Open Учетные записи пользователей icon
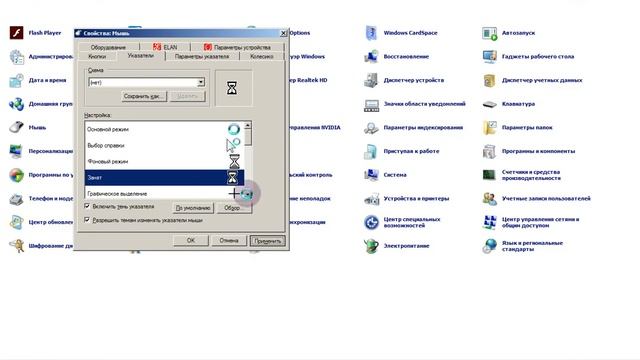Image resolution: width=640 pixels, height=360 pixels. [489, 199]
